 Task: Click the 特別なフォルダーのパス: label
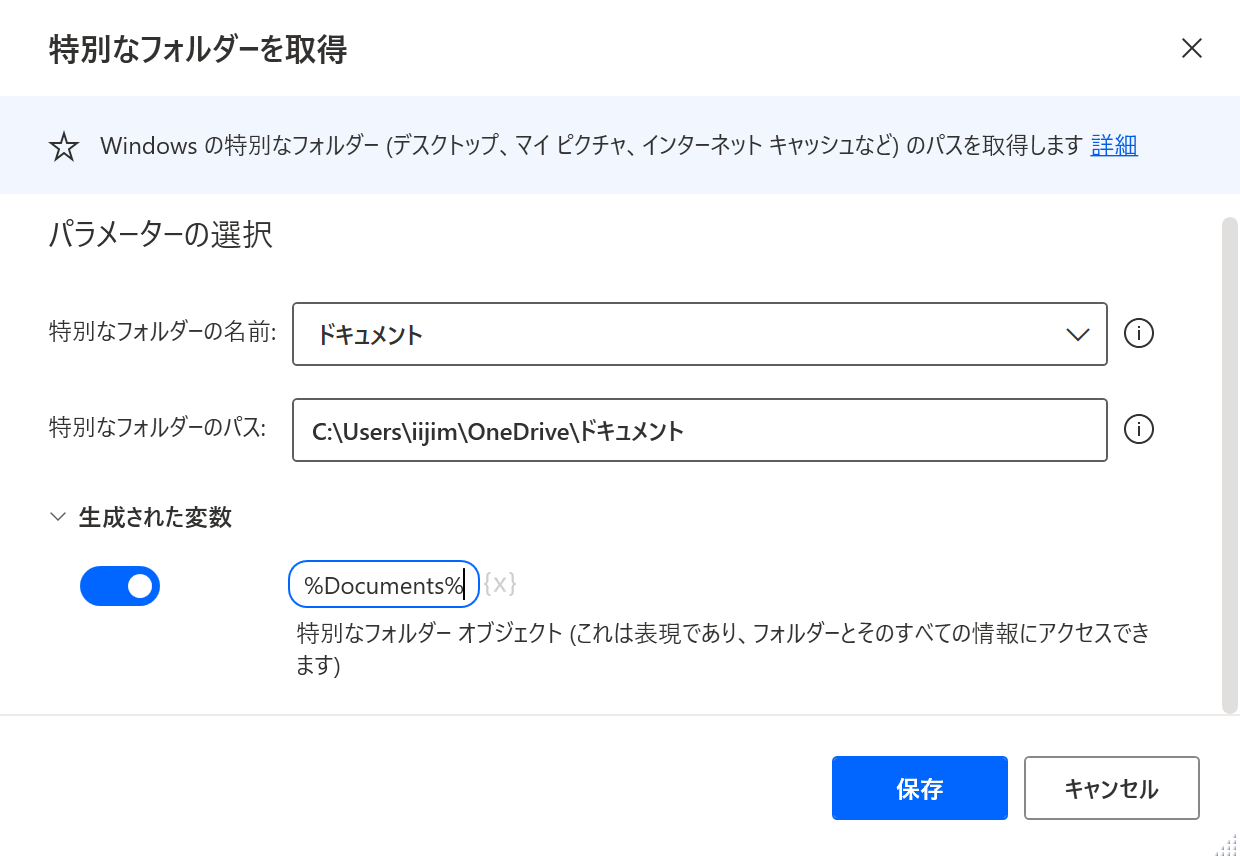click(x=157, y=428)
